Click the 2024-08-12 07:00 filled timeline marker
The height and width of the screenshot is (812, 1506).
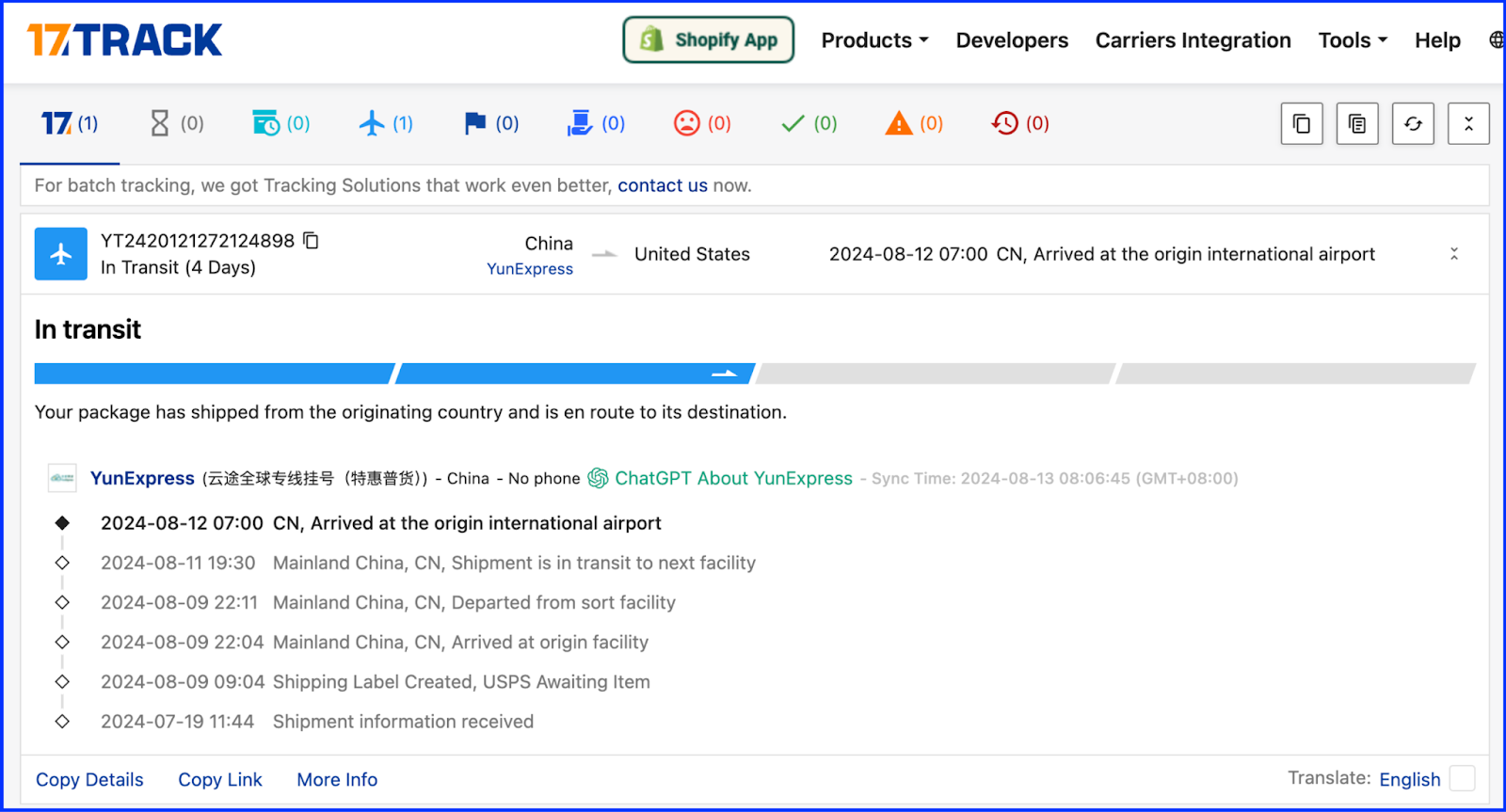coord(62,523)
